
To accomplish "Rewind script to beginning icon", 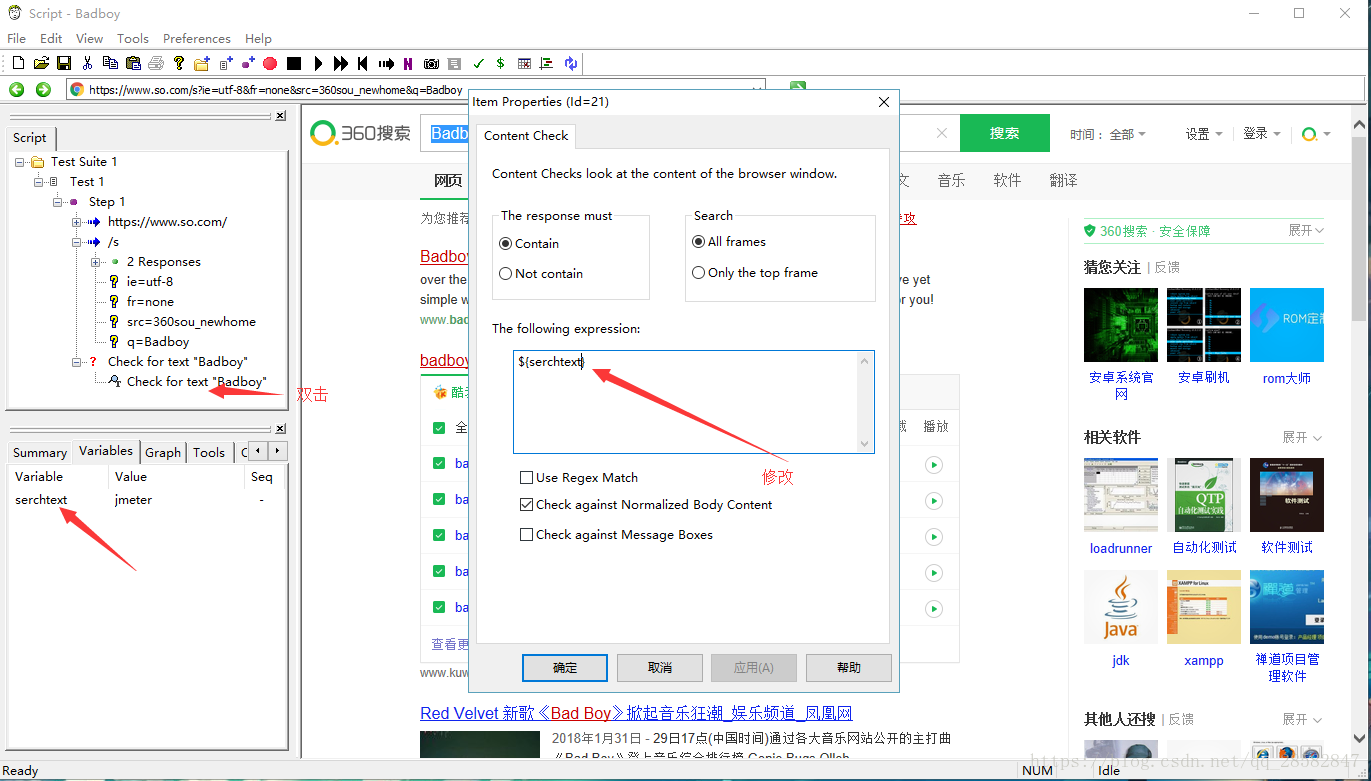I will pyautogui.click(x=363, y=63).
